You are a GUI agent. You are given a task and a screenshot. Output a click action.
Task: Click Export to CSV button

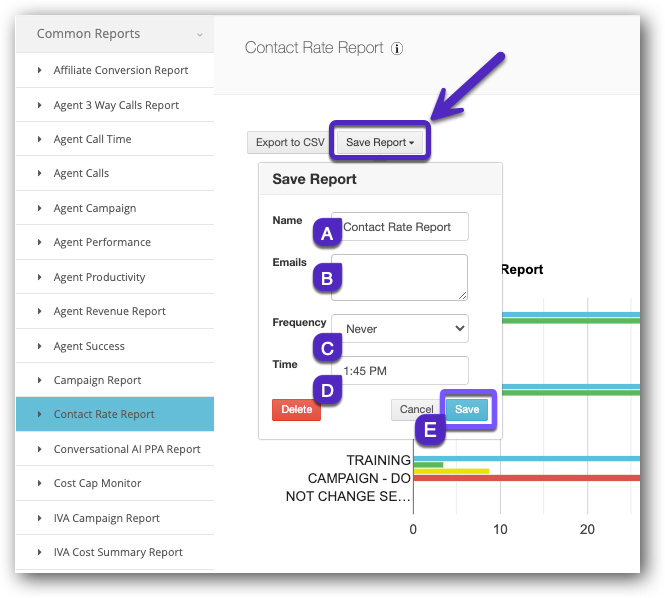289,143
